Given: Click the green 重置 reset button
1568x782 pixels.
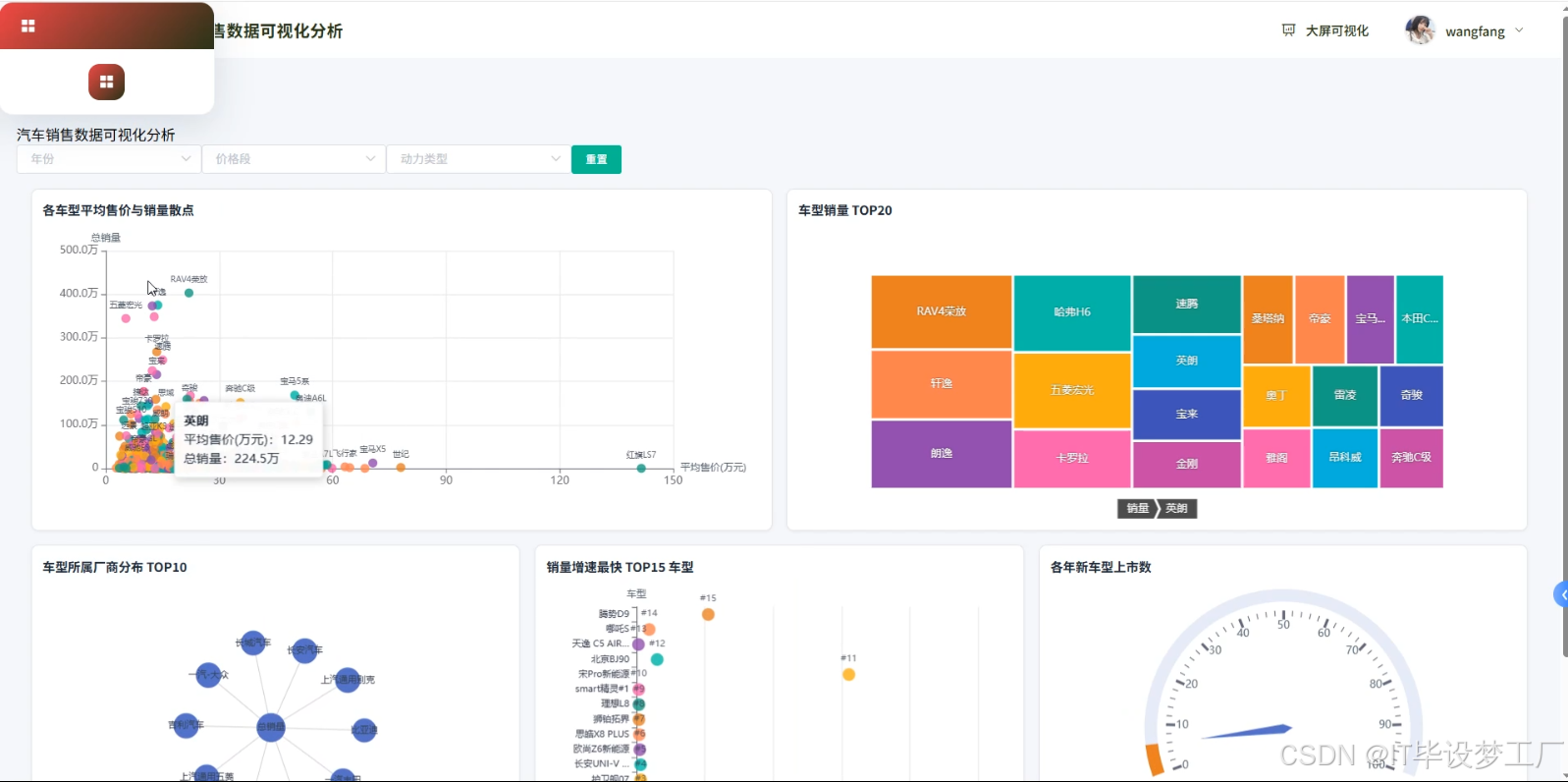Looking at the screenshot, I should pos(596,159).
